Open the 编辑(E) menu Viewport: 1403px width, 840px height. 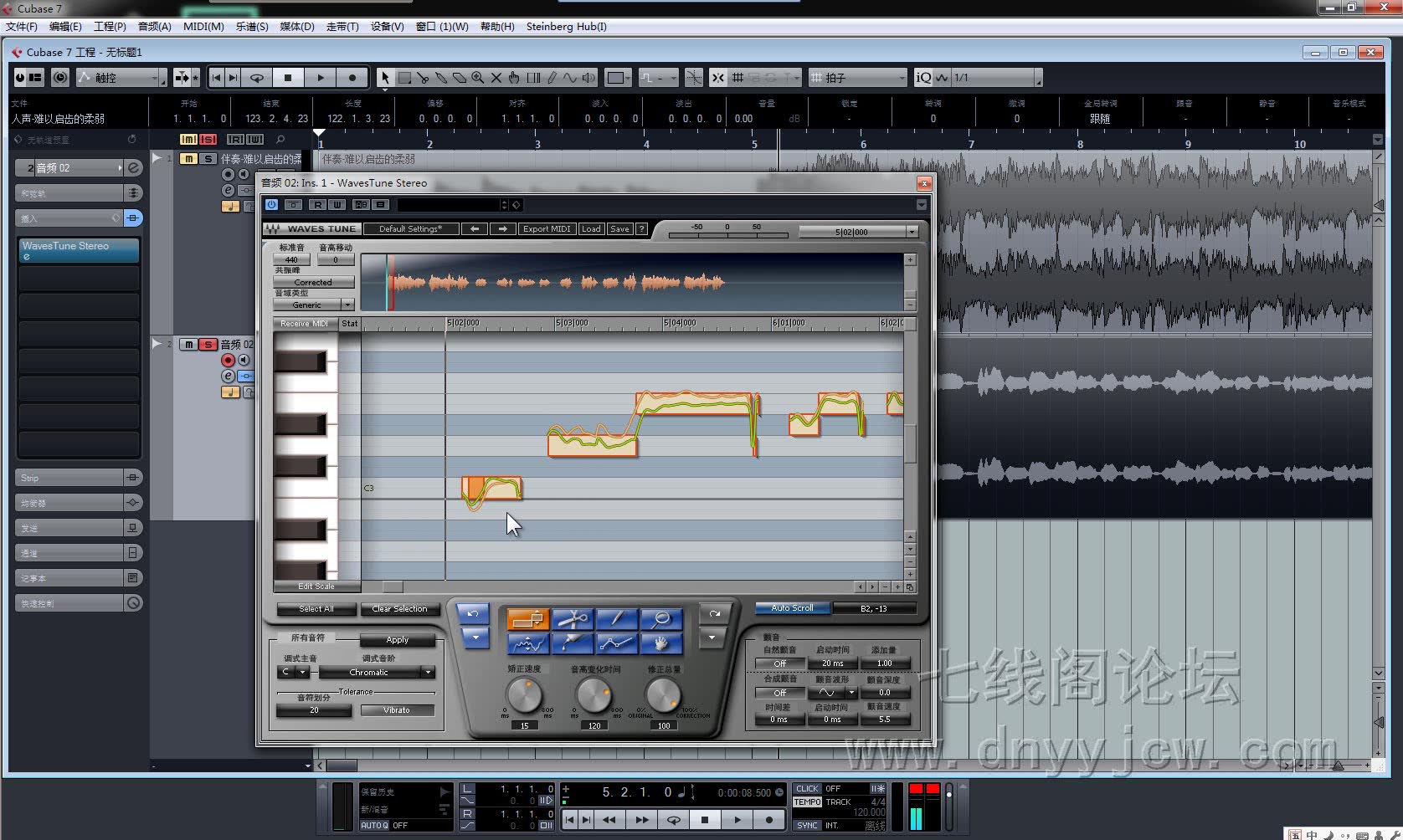[65, 27]
